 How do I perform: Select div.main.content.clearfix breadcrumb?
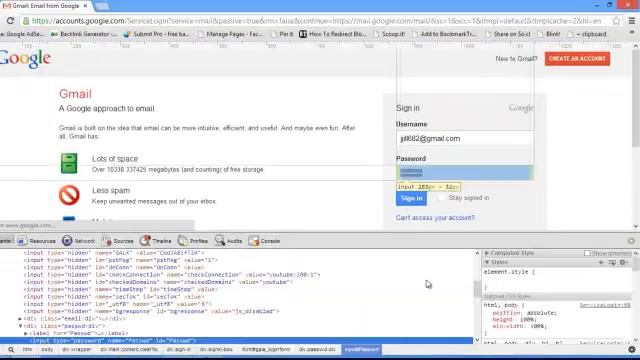click(x=129, y=349)
